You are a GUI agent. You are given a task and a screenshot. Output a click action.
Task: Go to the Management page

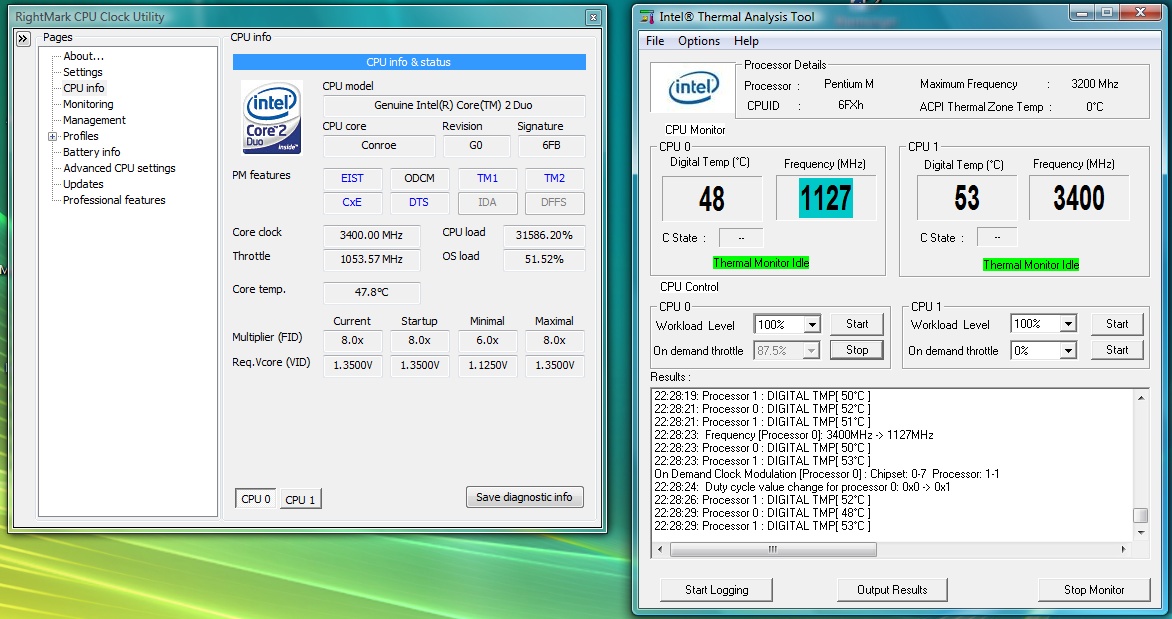pyautogui.click(x=94, y=120)
